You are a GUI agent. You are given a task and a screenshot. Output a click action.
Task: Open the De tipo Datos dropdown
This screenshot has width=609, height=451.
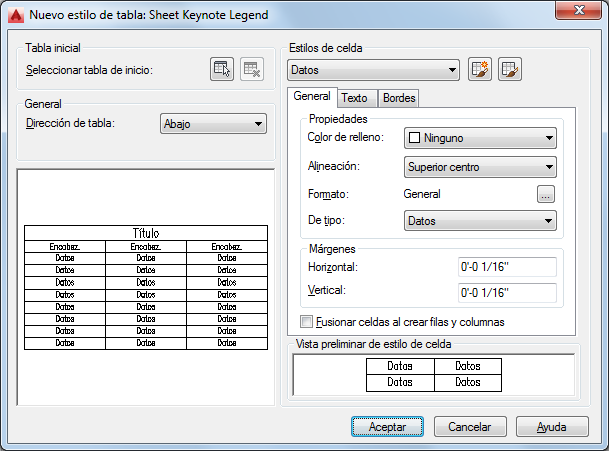pos(480,221)
